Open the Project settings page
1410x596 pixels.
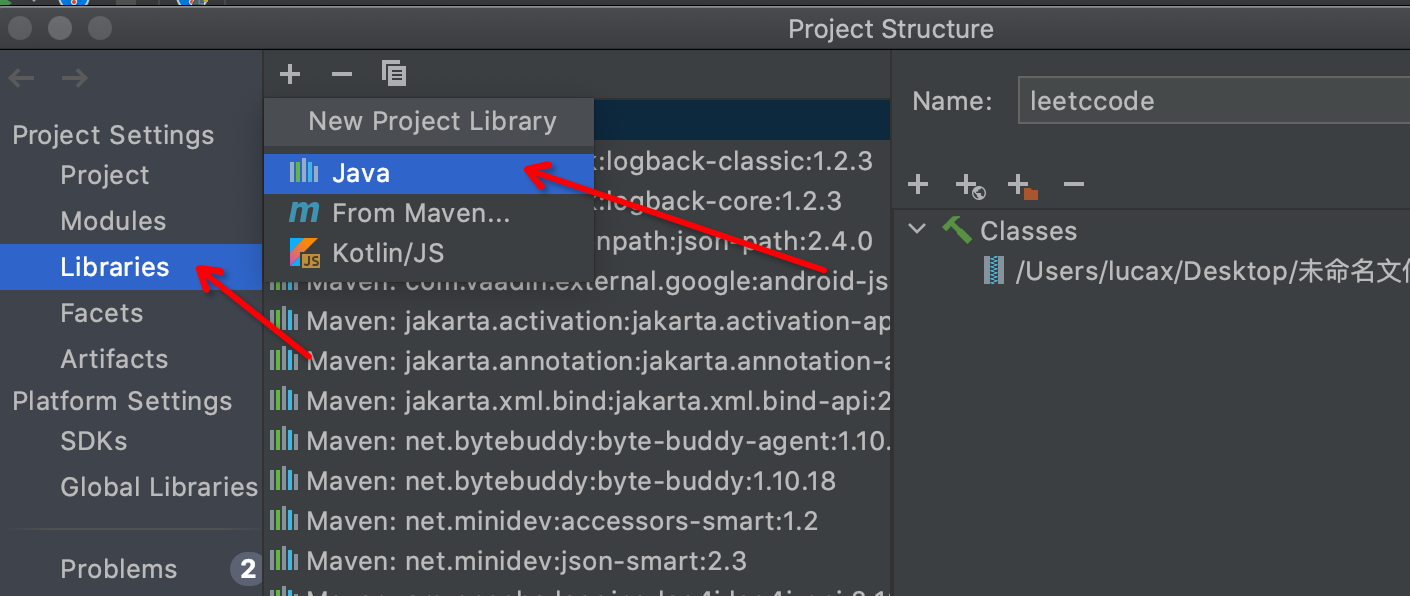[x=105, y=175]
